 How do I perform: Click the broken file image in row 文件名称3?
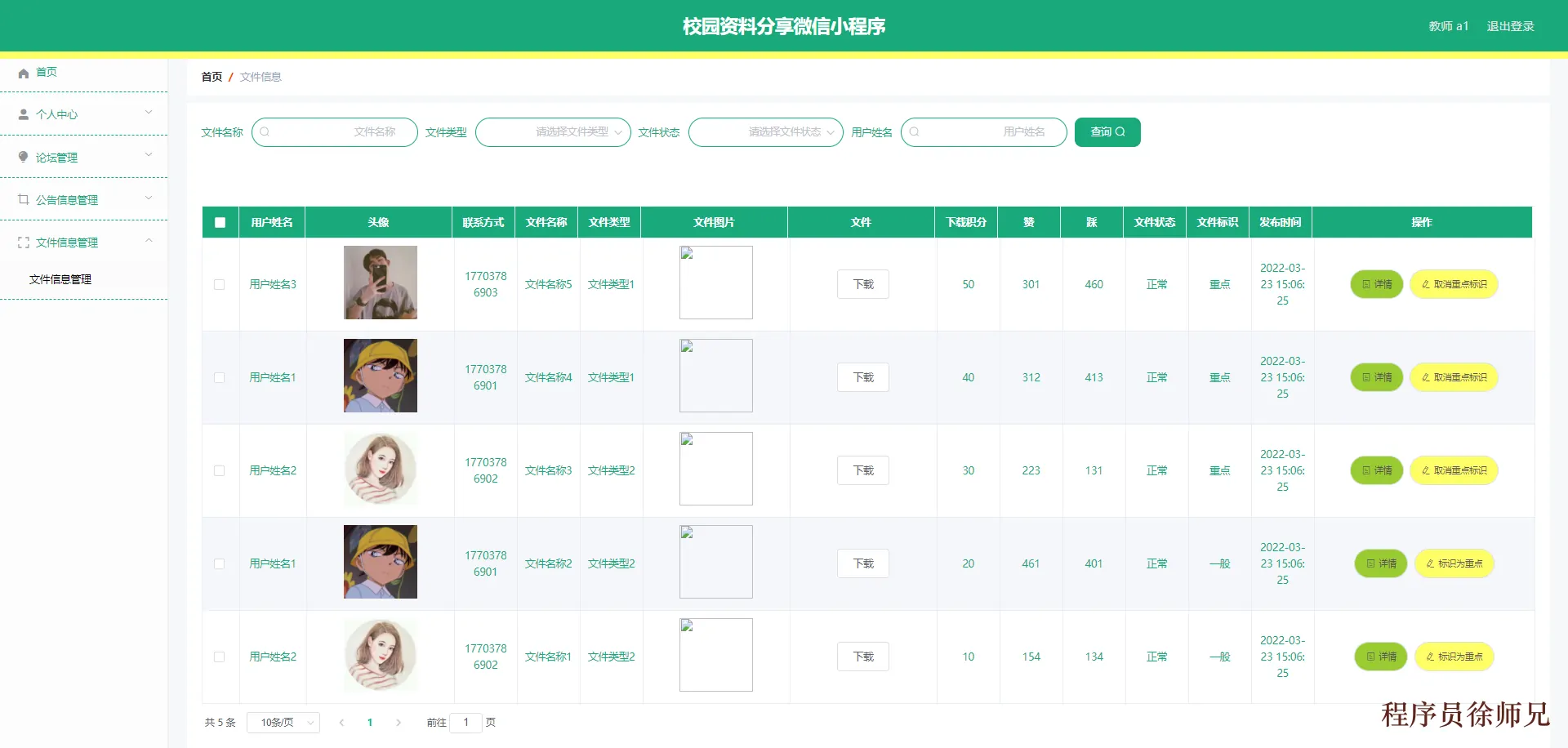click(x=716, y=469)
